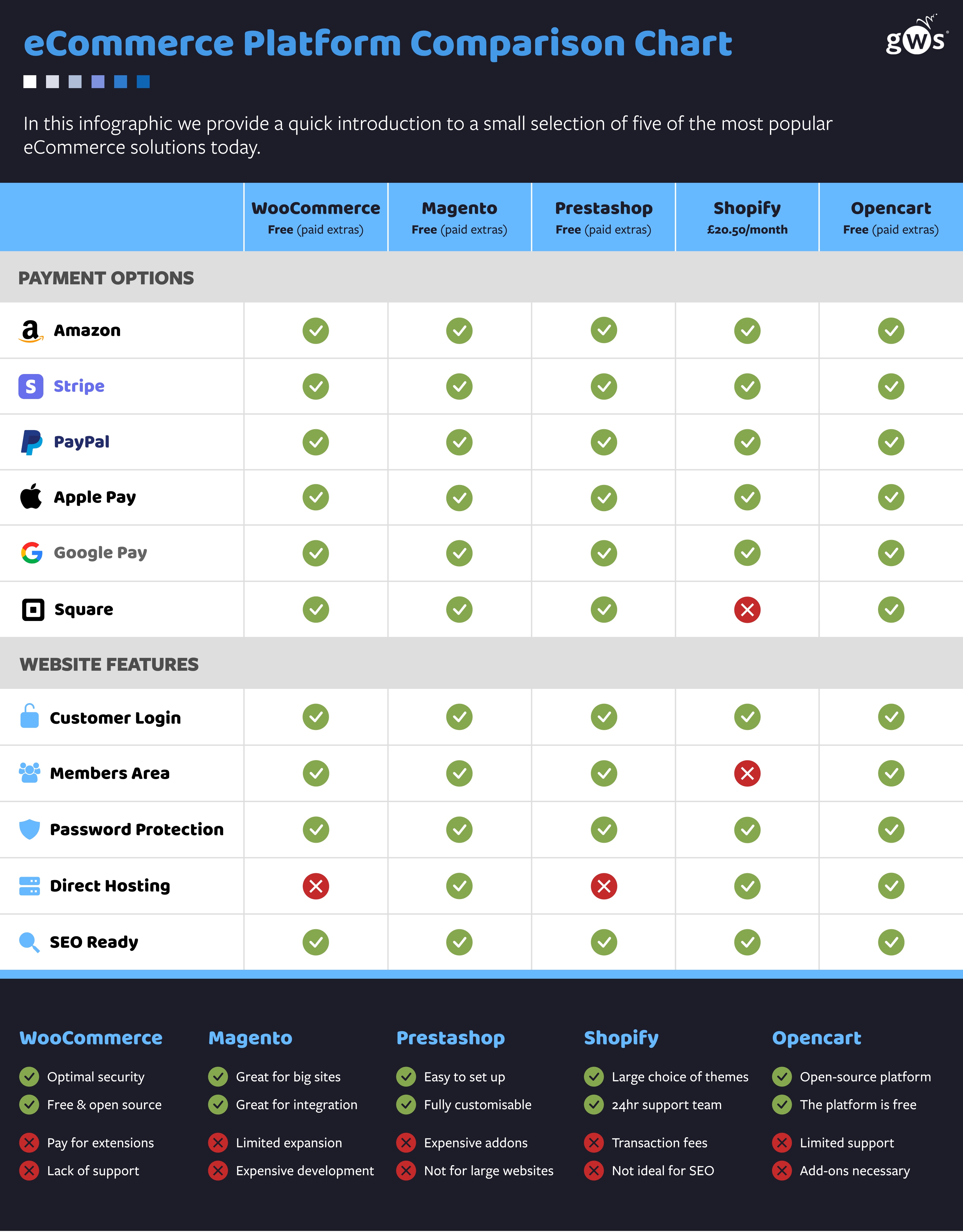The width and height of the screenshot is (963, 1232).
Task: Click the Apple logo icon
Action: pos(31,496)
